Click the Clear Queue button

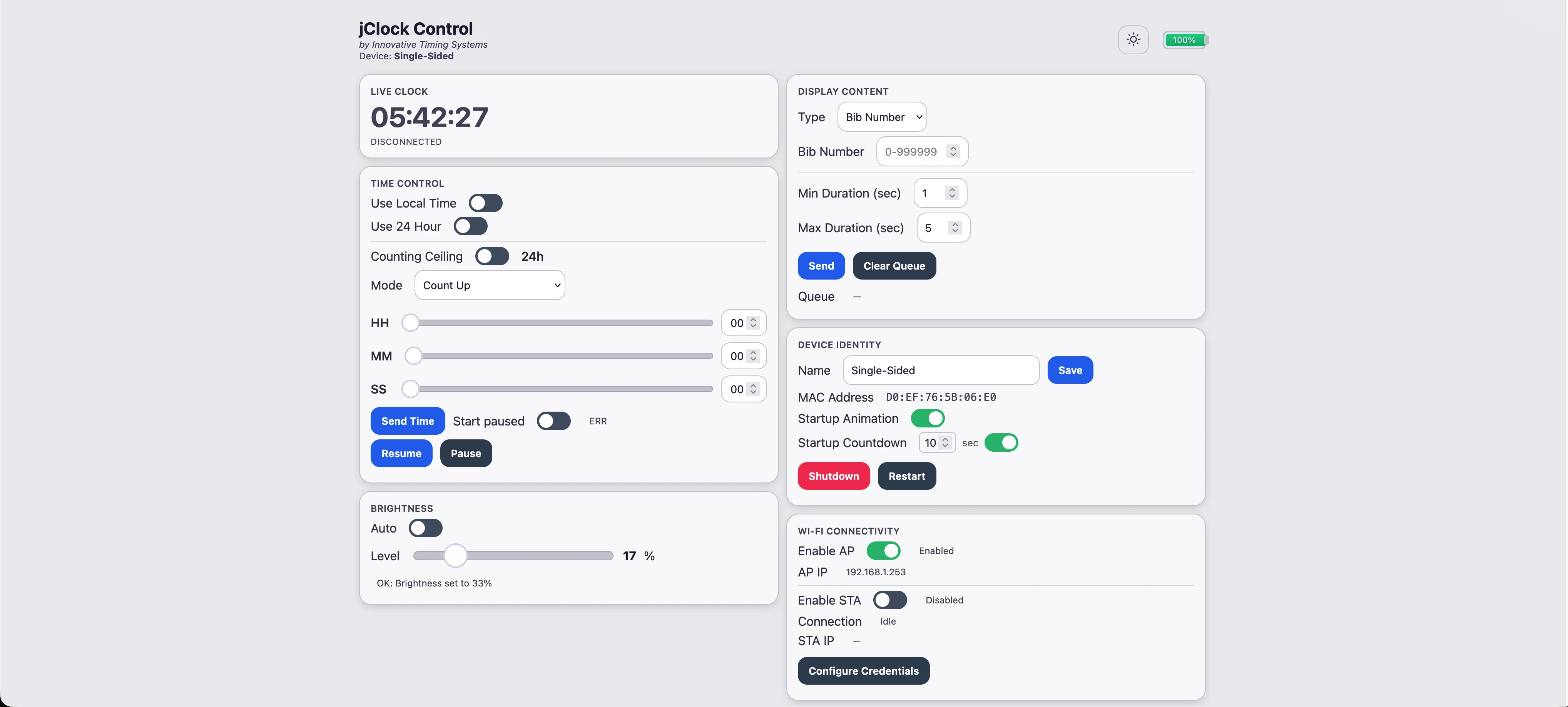pos(894,265)
